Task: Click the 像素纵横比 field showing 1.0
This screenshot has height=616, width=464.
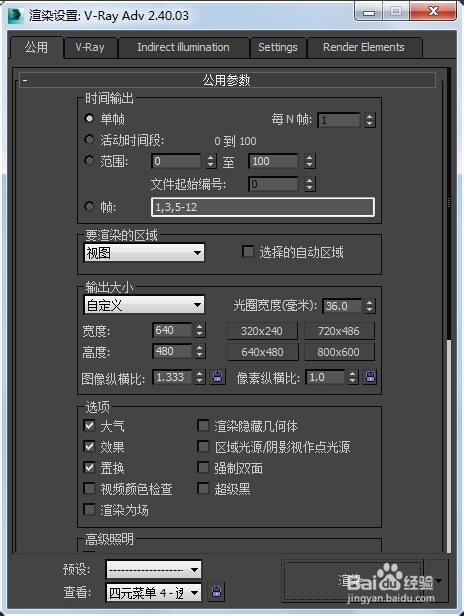Action: click(x=325, y=377)
